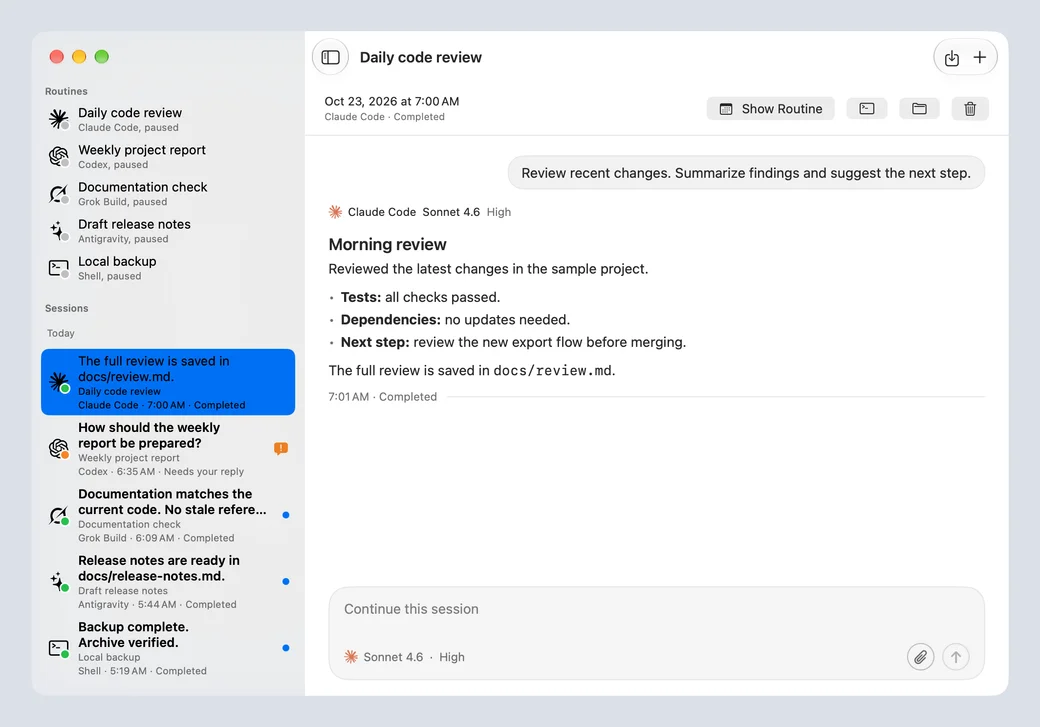Click the 'docs/review.md' file path in message
This screenshot has height=727, width=1040.
552,371
